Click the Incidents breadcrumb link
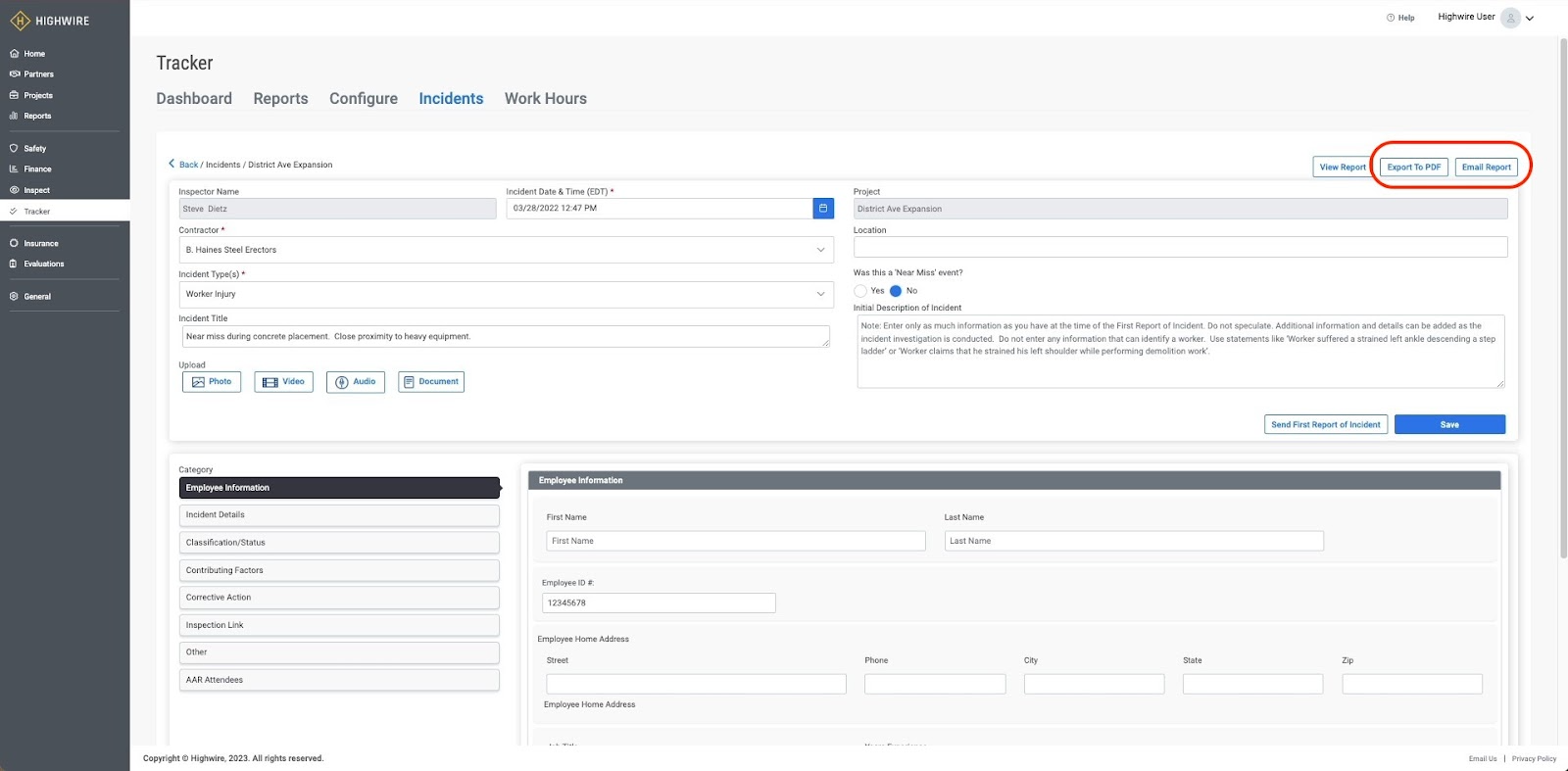 click(x=222, y=165)
